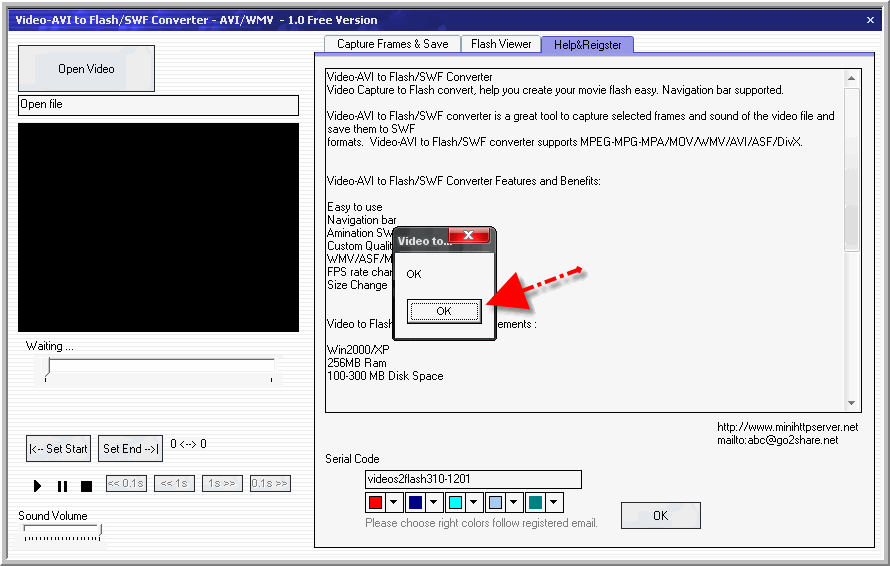Open the light blue color dropdown

click(514, 502)
